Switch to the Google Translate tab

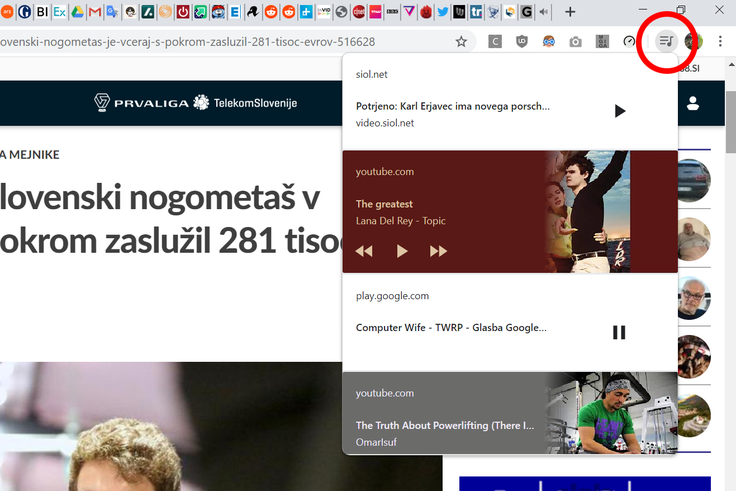pos(112,12)
